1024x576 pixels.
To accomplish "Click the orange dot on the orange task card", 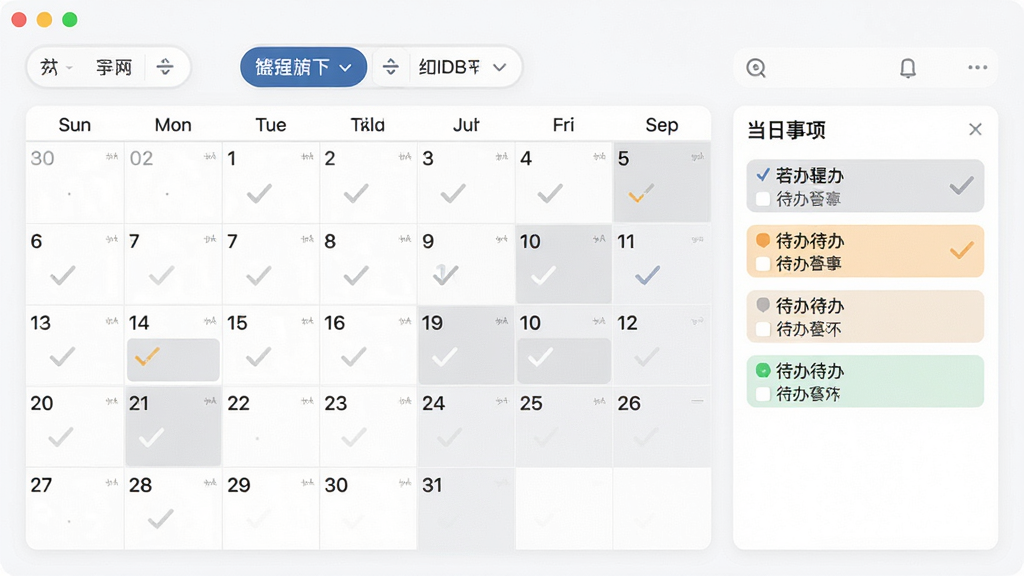I will [x=763, y=240].
